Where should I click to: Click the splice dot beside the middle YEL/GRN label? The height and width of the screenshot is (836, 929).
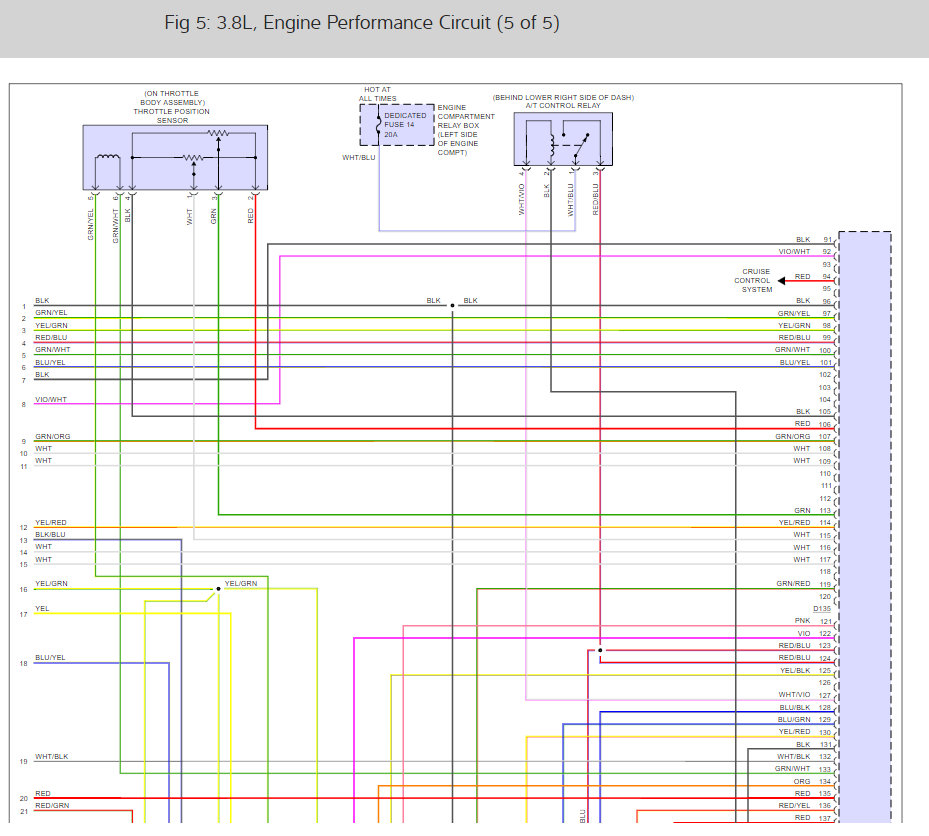218,589
